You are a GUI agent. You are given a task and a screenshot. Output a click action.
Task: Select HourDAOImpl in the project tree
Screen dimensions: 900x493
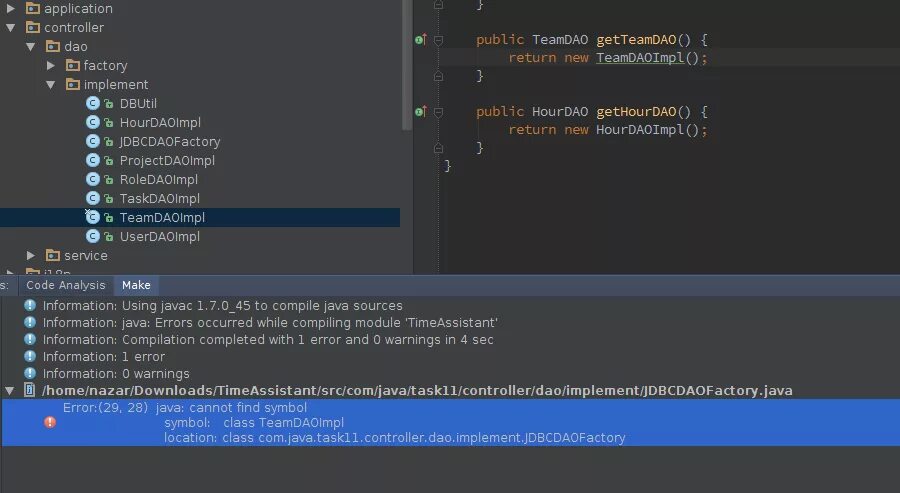pyautogui.click(x=160, y=122)
